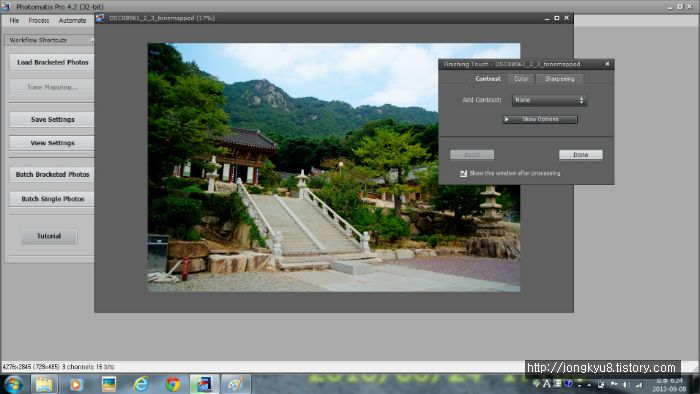Open the Windows Start menu
Image resolution: width=700 pixels, height=394 pixels.
pyautogui.click(x=13, y=384)
